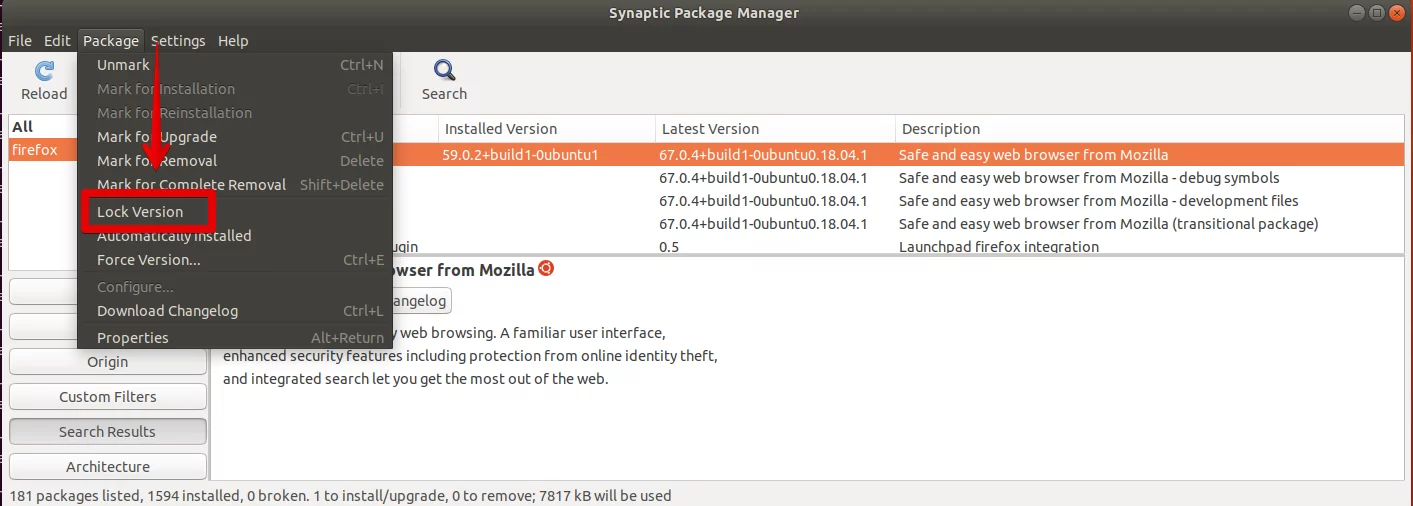
Task: Click the Search Results button
Action: pyautogui.click(x=108, y=432)
